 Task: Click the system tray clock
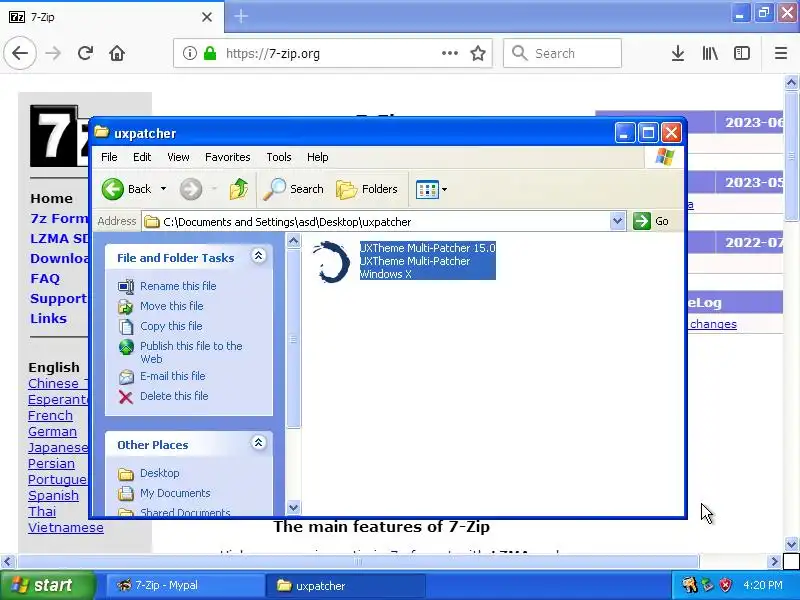(x=763, y=585)
